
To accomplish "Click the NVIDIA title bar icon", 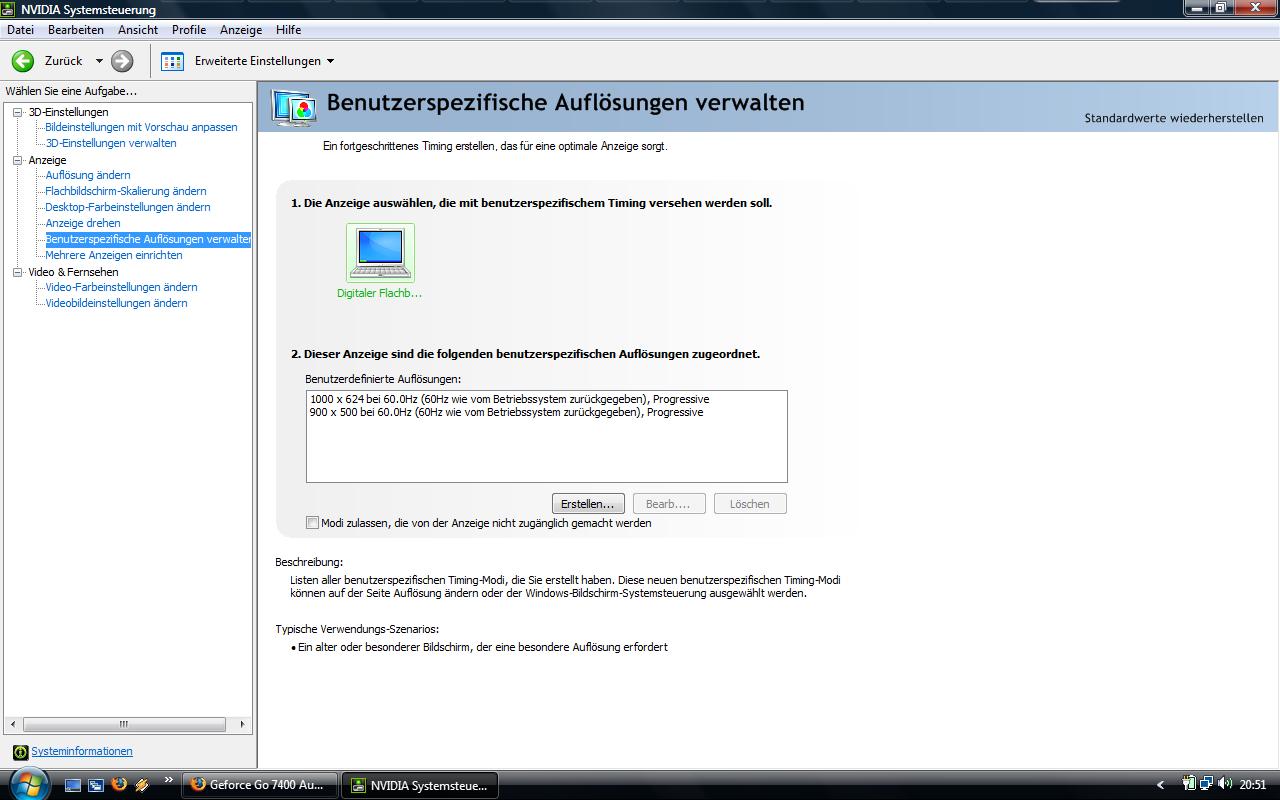I will [x=9, y=9].
